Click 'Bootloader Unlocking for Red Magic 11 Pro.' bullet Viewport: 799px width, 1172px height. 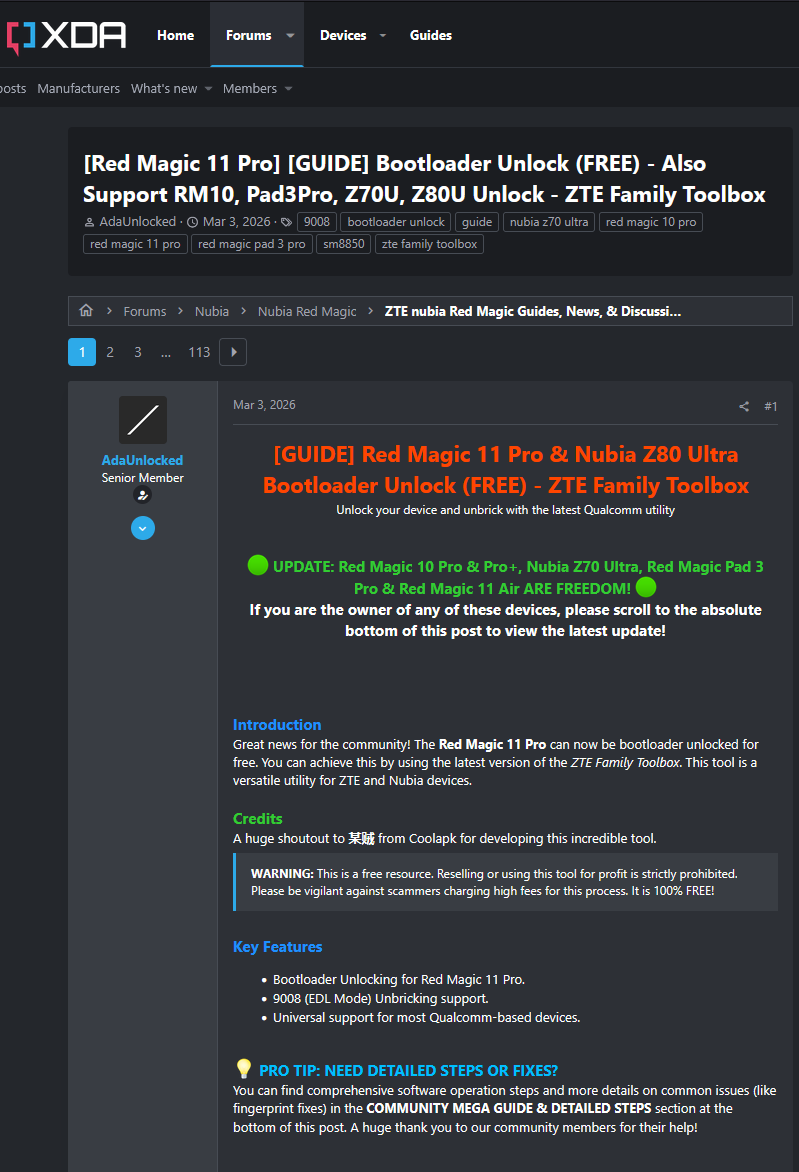point(398,979)
